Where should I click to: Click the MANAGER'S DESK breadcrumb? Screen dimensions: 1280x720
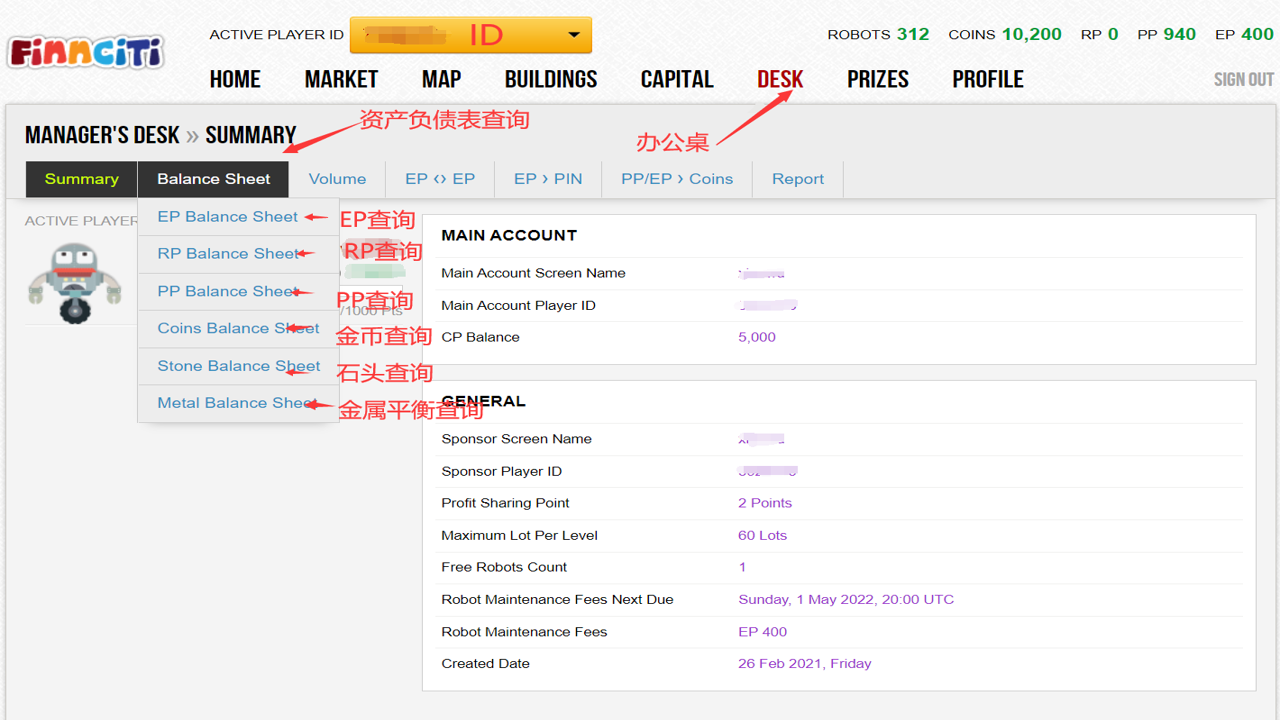point(102,135)
